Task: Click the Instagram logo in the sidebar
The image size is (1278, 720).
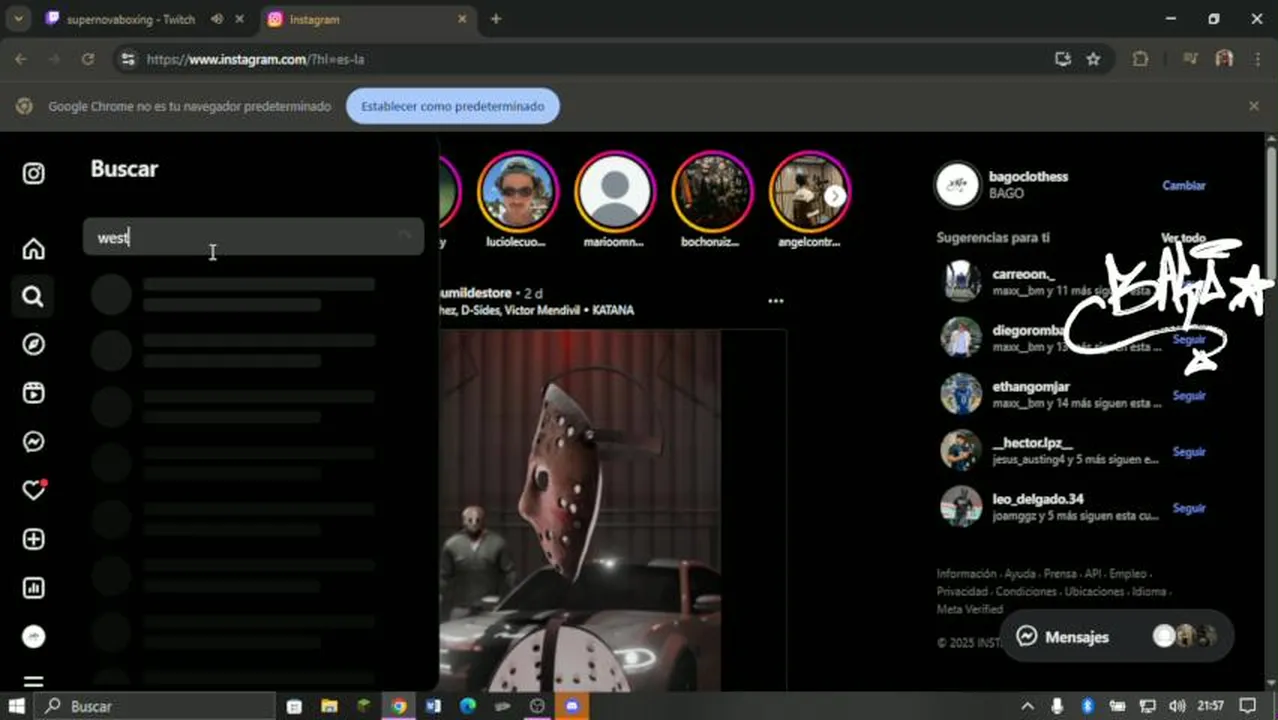Action: (x=33, y=173)
